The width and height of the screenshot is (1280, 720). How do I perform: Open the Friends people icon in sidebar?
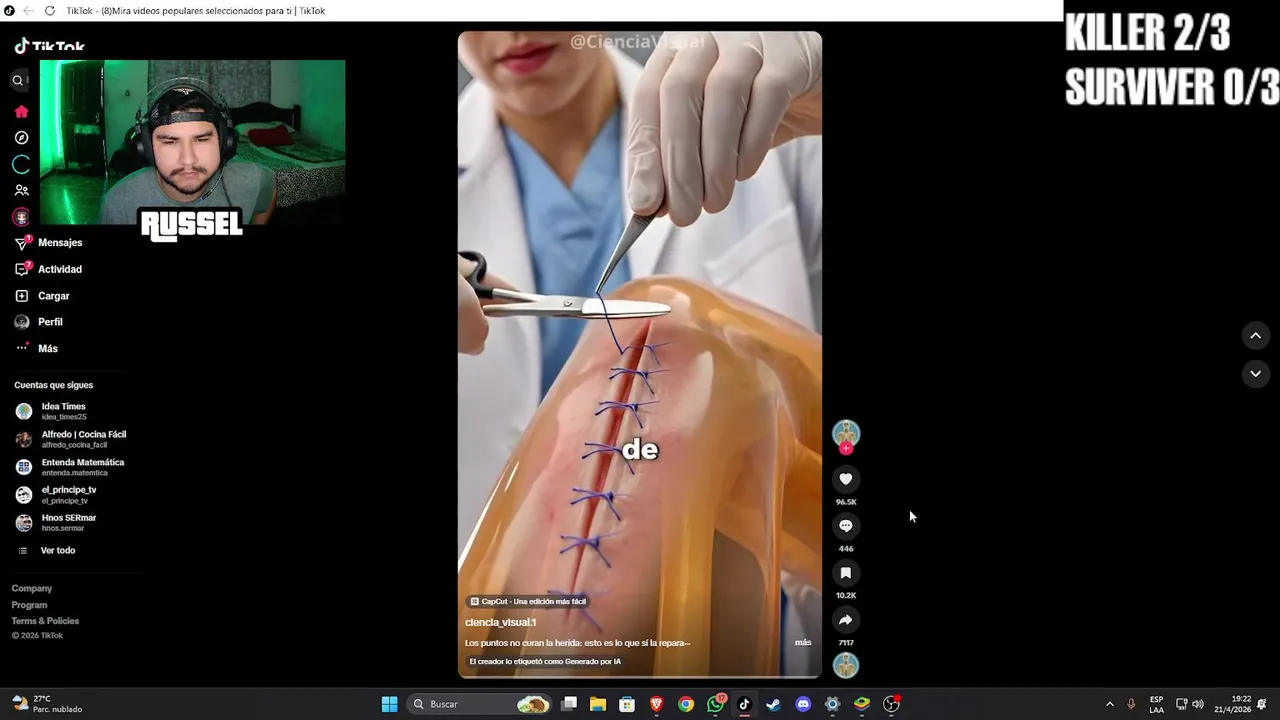tap(21, 190)
